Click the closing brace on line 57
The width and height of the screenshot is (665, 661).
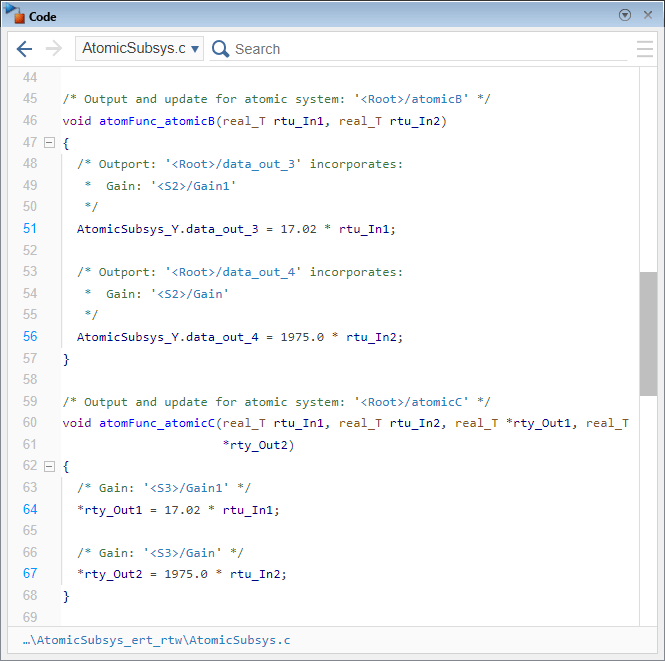(x=66, y=359)
